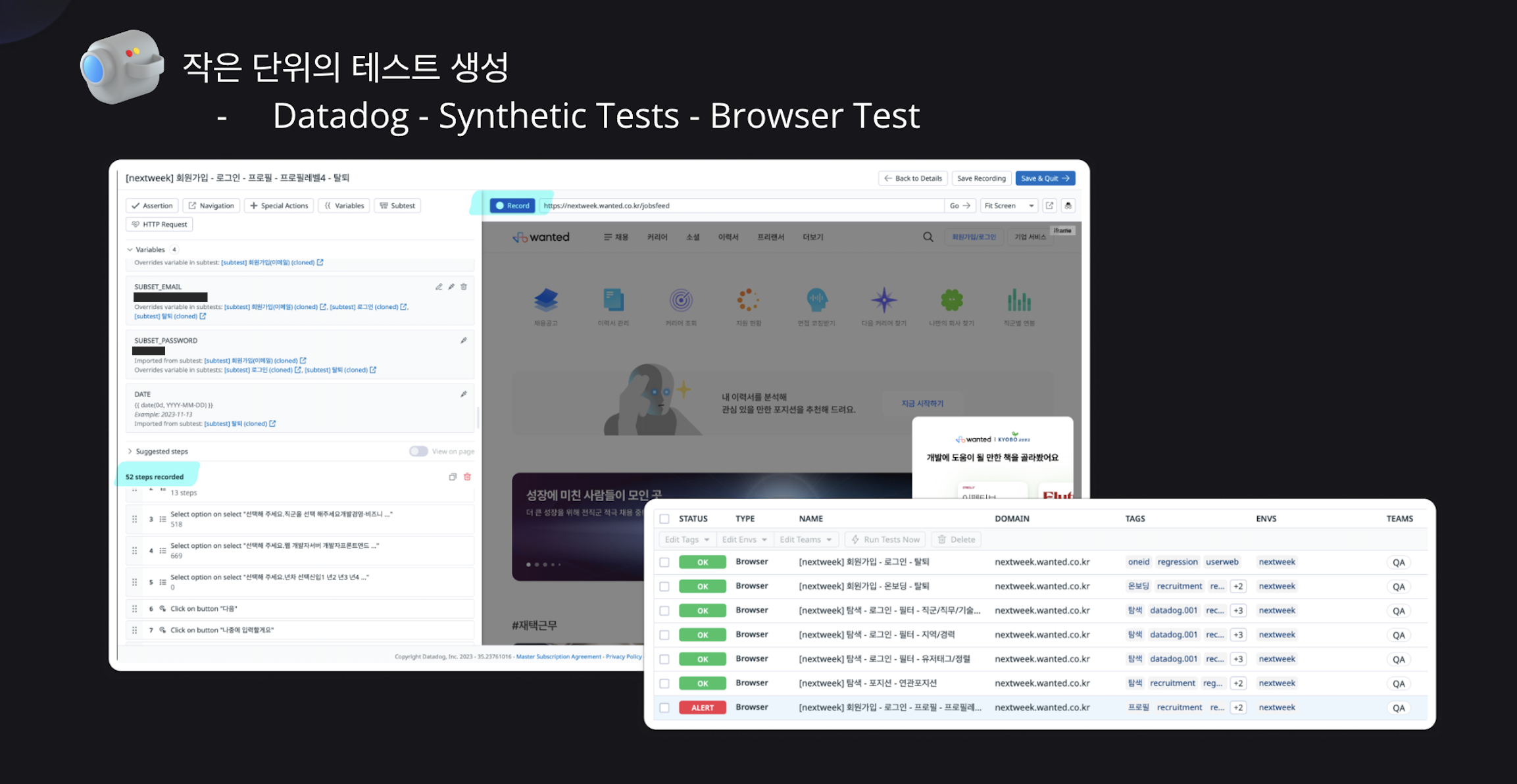
Task: Expand the Suggested steps section
Action: pos(157,451)
